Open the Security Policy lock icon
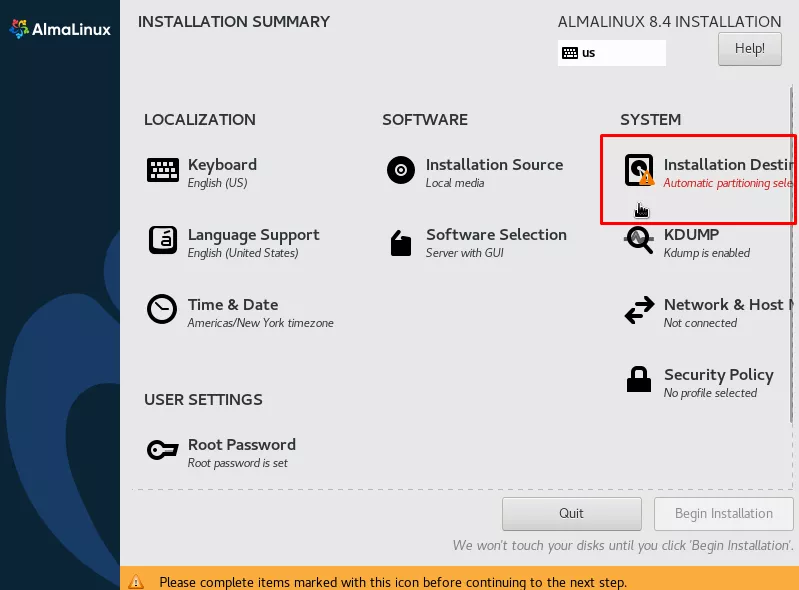 638,379
